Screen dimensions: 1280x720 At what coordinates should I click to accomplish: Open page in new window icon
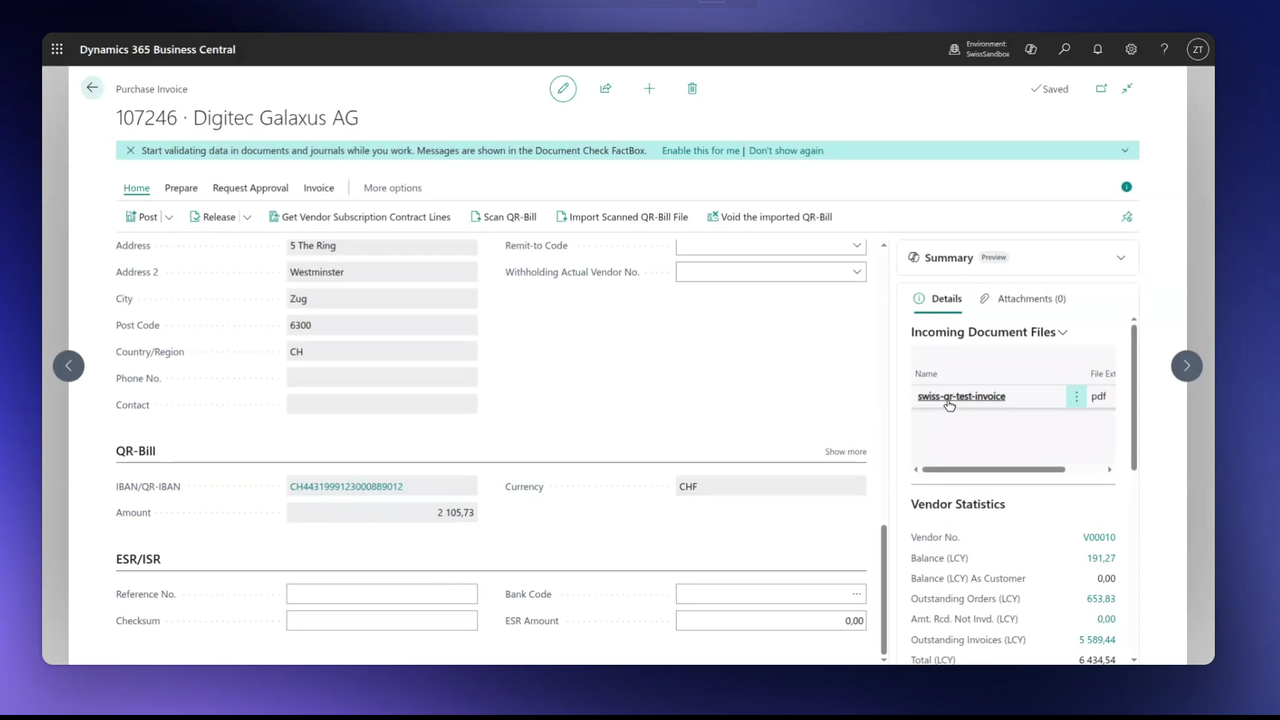pos(1101,88)
